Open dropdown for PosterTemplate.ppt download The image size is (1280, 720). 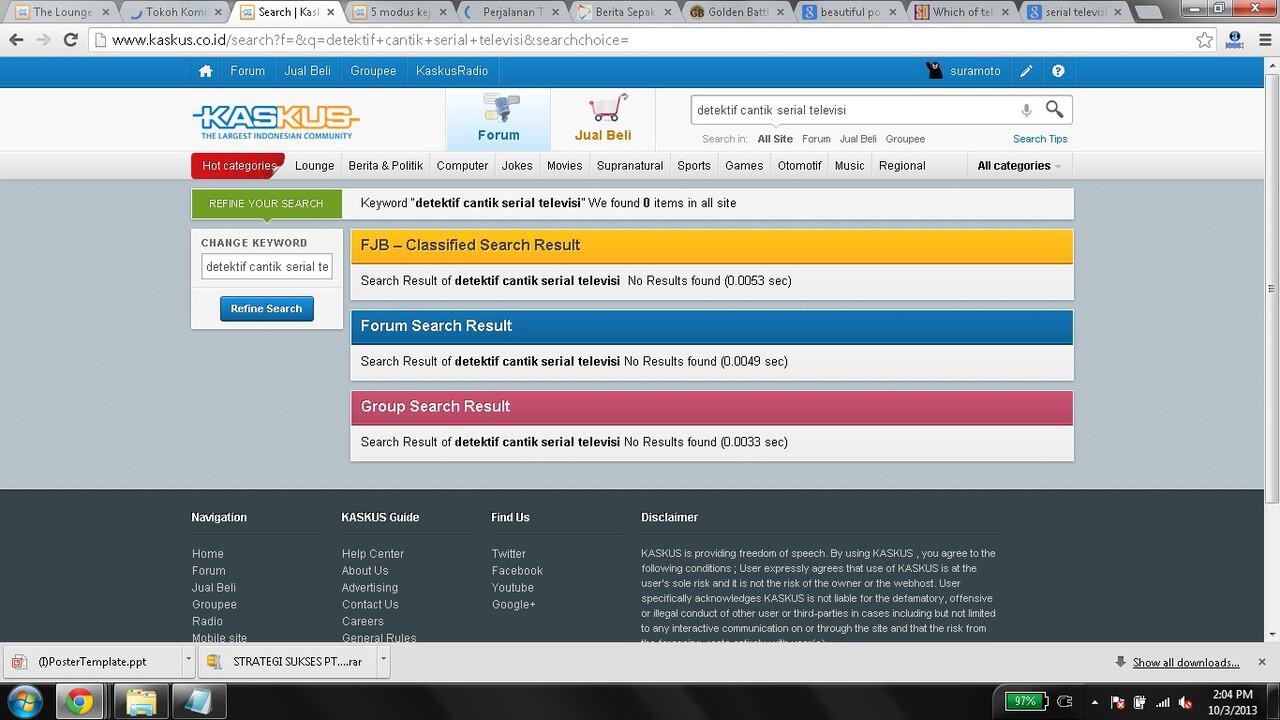[x=188, y=661]
